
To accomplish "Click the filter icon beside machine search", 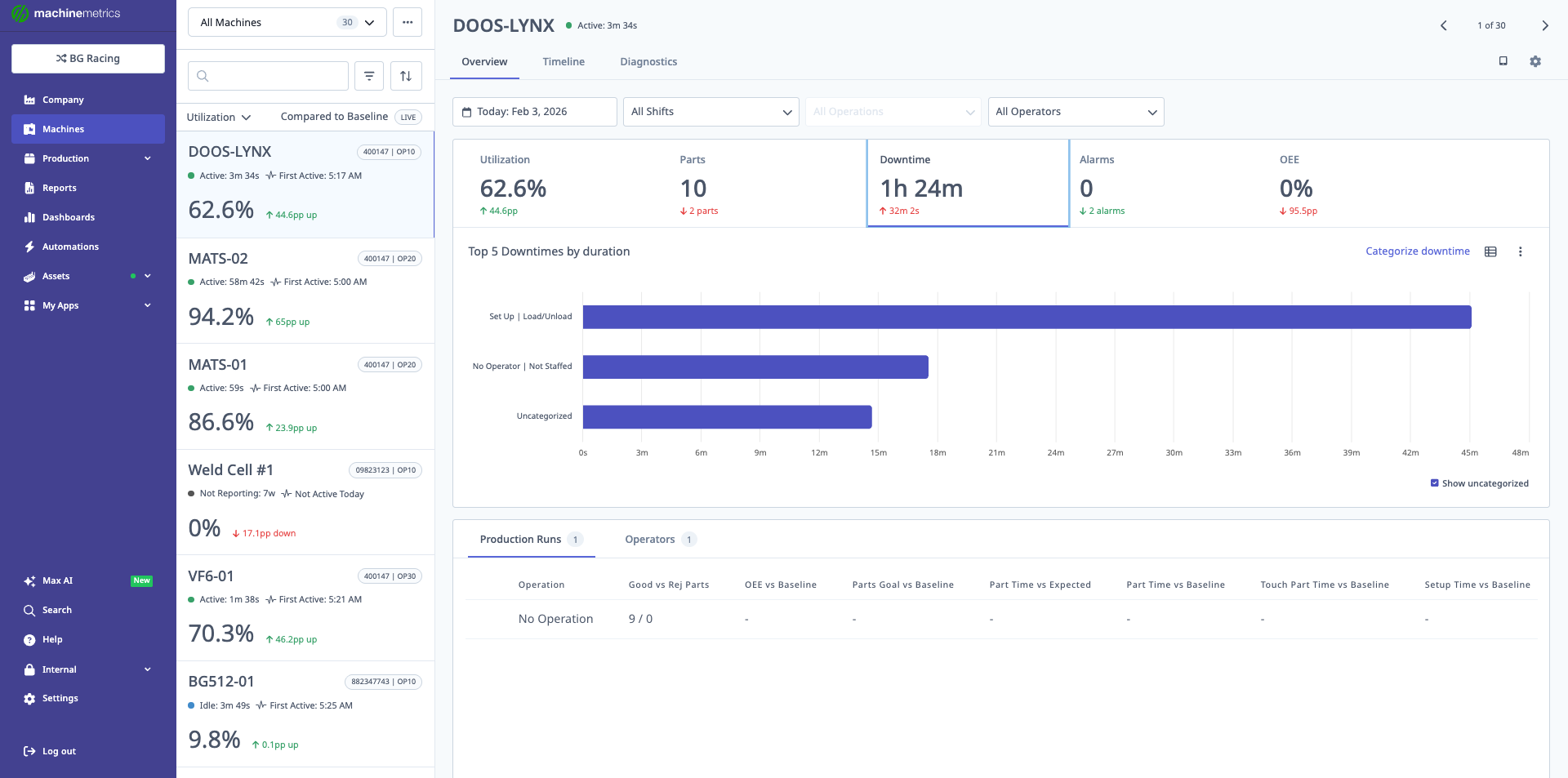I will (x=369, y=76).
